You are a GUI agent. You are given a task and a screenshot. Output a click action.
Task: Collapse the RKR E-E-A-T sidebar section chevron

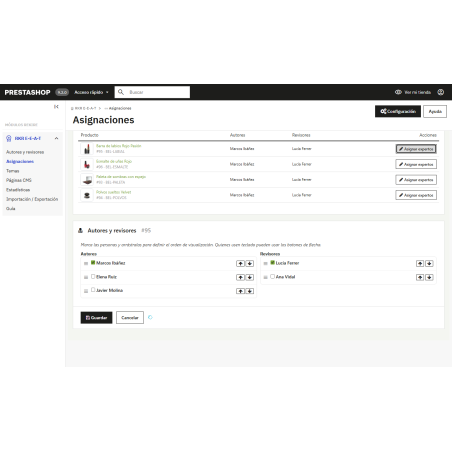pyautogui.click(x=56, y=138)
